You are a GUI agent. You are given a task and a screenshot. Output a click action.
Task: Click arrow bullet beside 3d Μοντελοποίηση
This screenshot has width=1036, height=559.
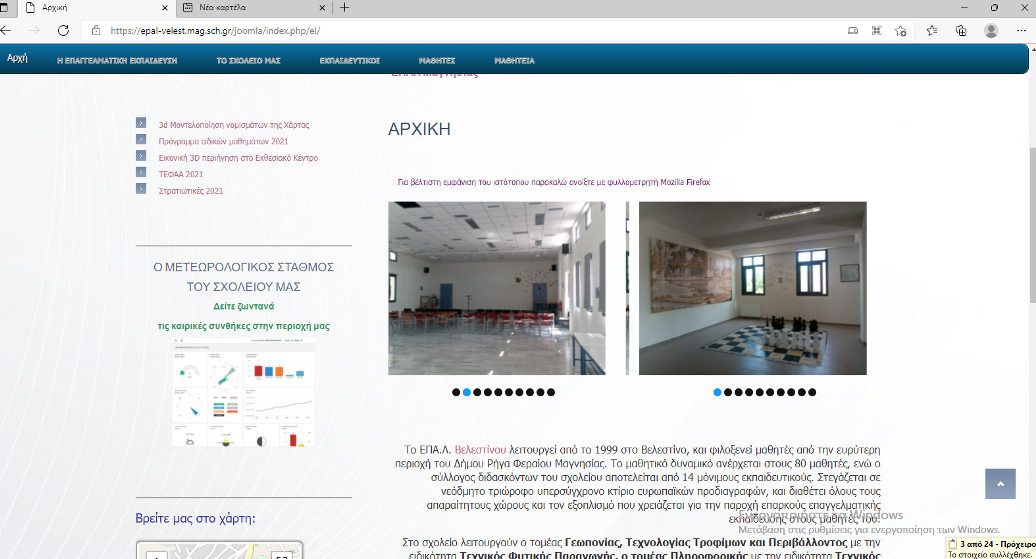141,122
